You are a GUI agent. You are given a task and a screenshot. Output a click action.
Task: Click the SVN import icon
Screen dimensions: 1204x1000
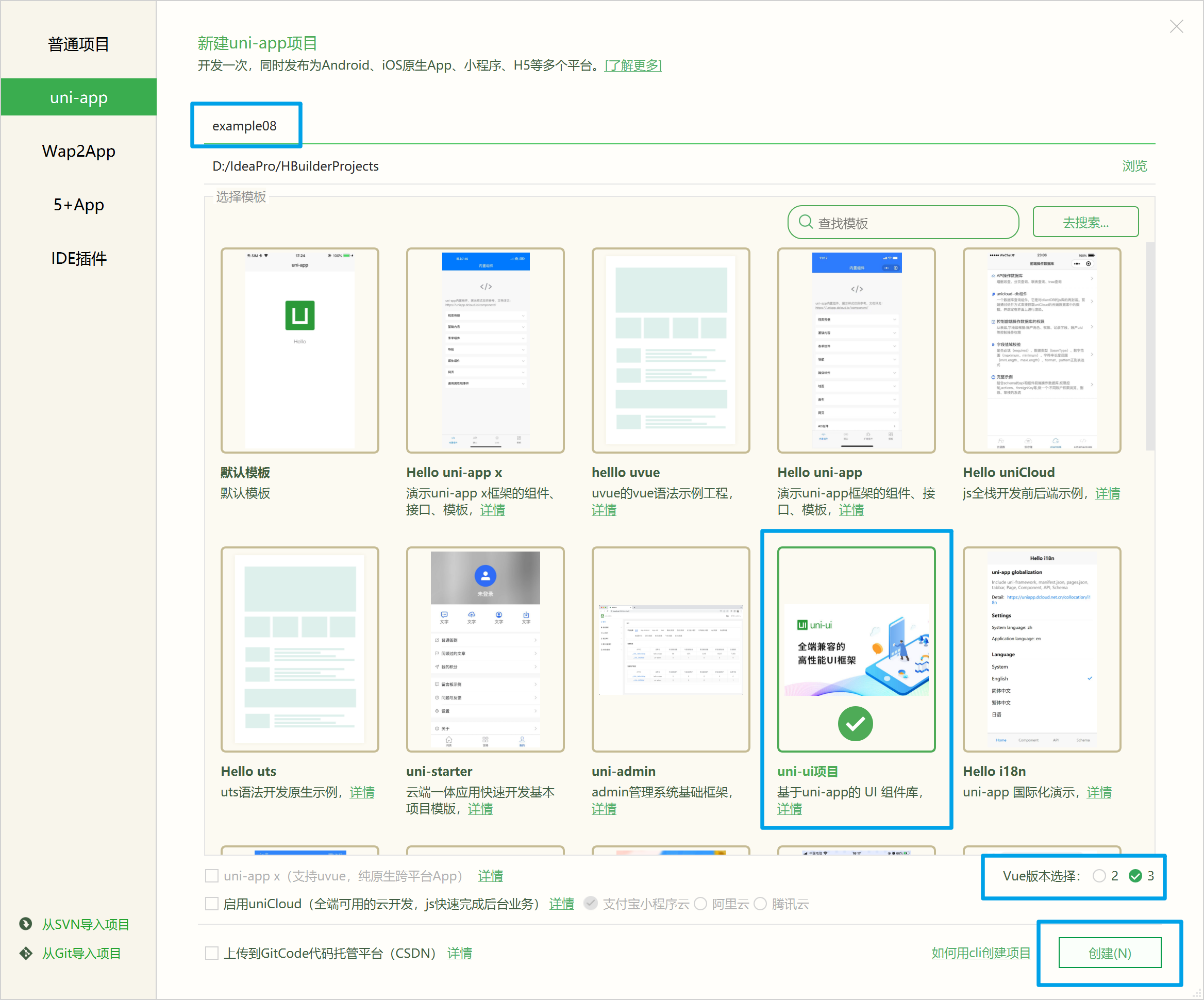coord(25,924)
